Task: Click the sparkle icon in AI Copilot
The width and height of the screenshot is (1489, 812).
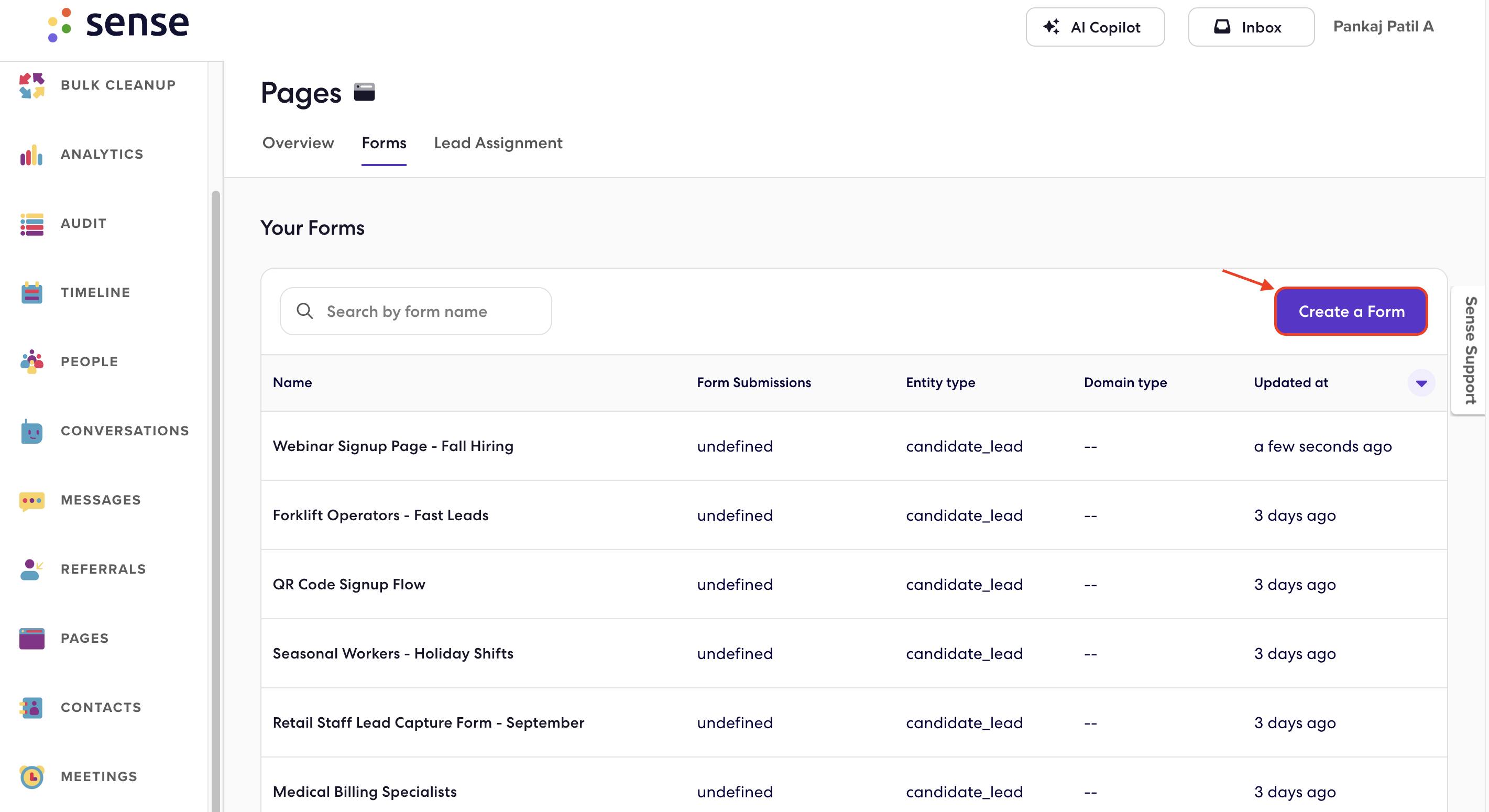Action: pyautogui.click(x=1052, y=27)
